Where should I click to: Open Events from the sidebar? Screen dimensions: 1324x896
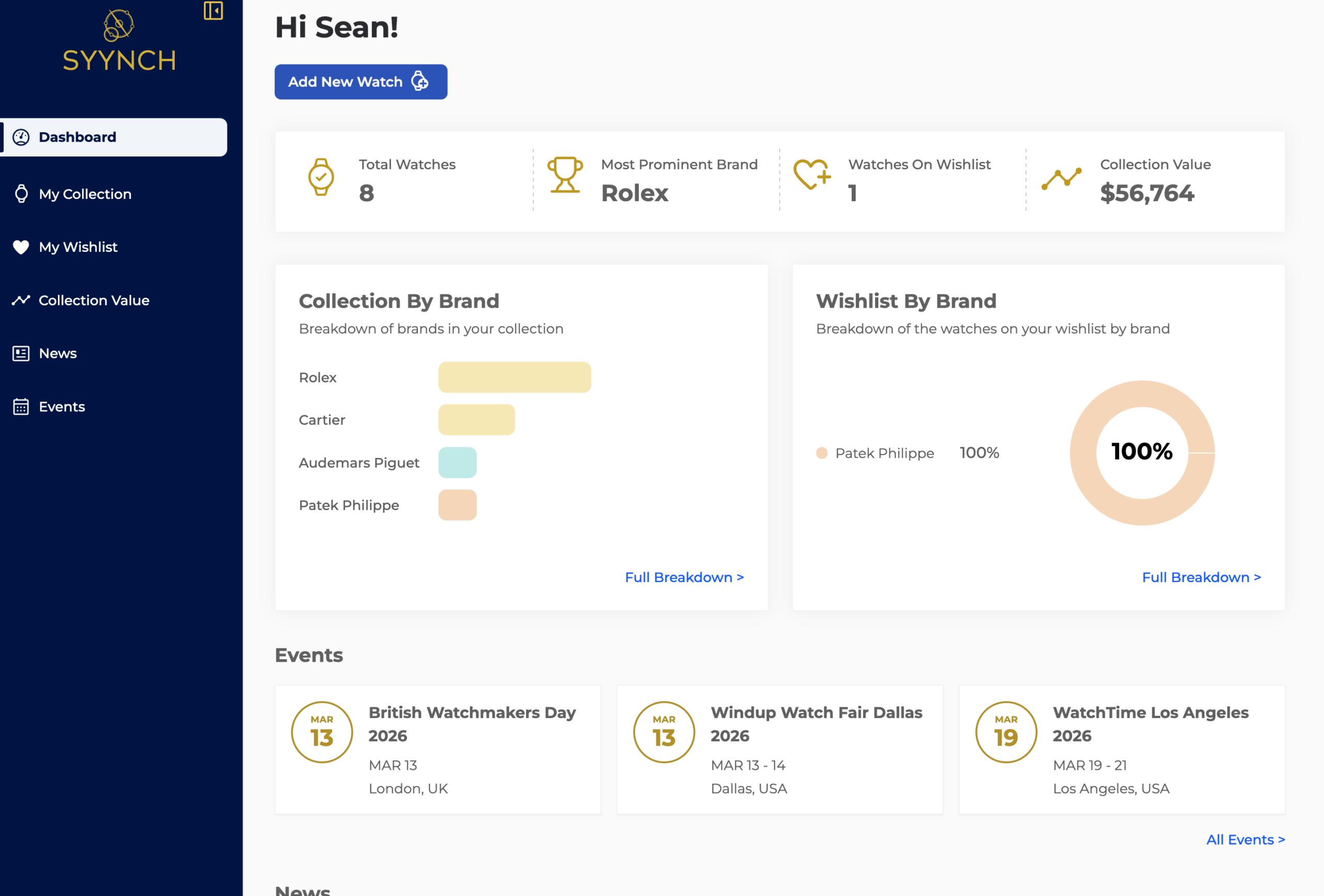(x=62, y=407)
